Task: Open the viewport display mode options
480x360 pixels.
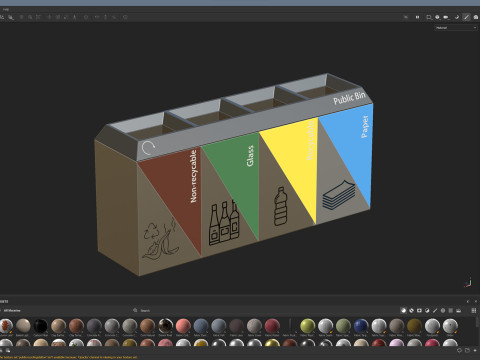Action: pyautogui.click(x=429, y=17)
